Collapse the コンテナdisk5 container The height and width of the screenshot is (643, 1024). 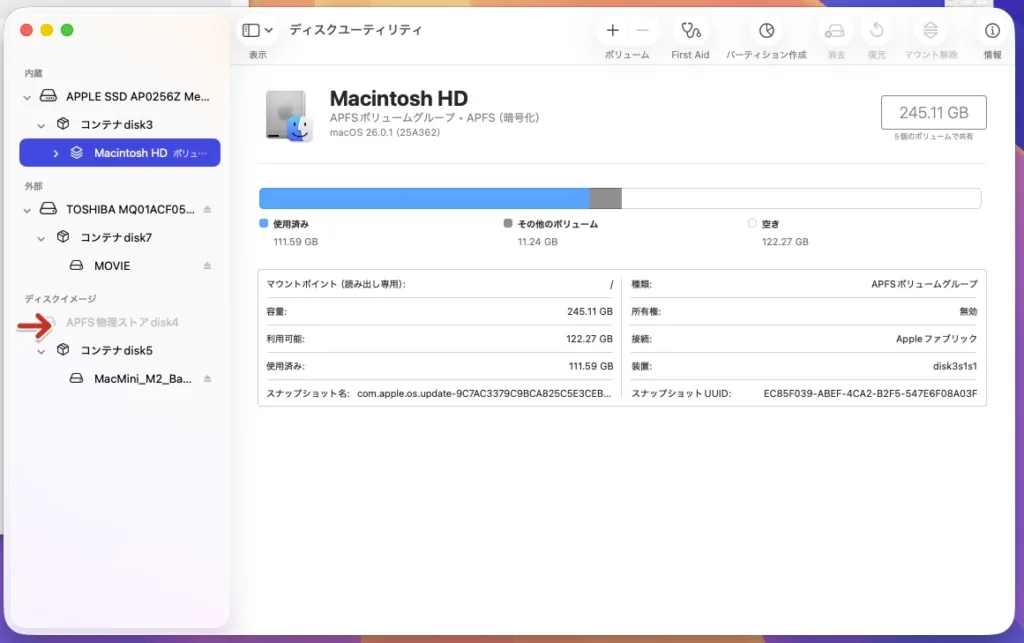pyautogui.click(x=41, y=351)
